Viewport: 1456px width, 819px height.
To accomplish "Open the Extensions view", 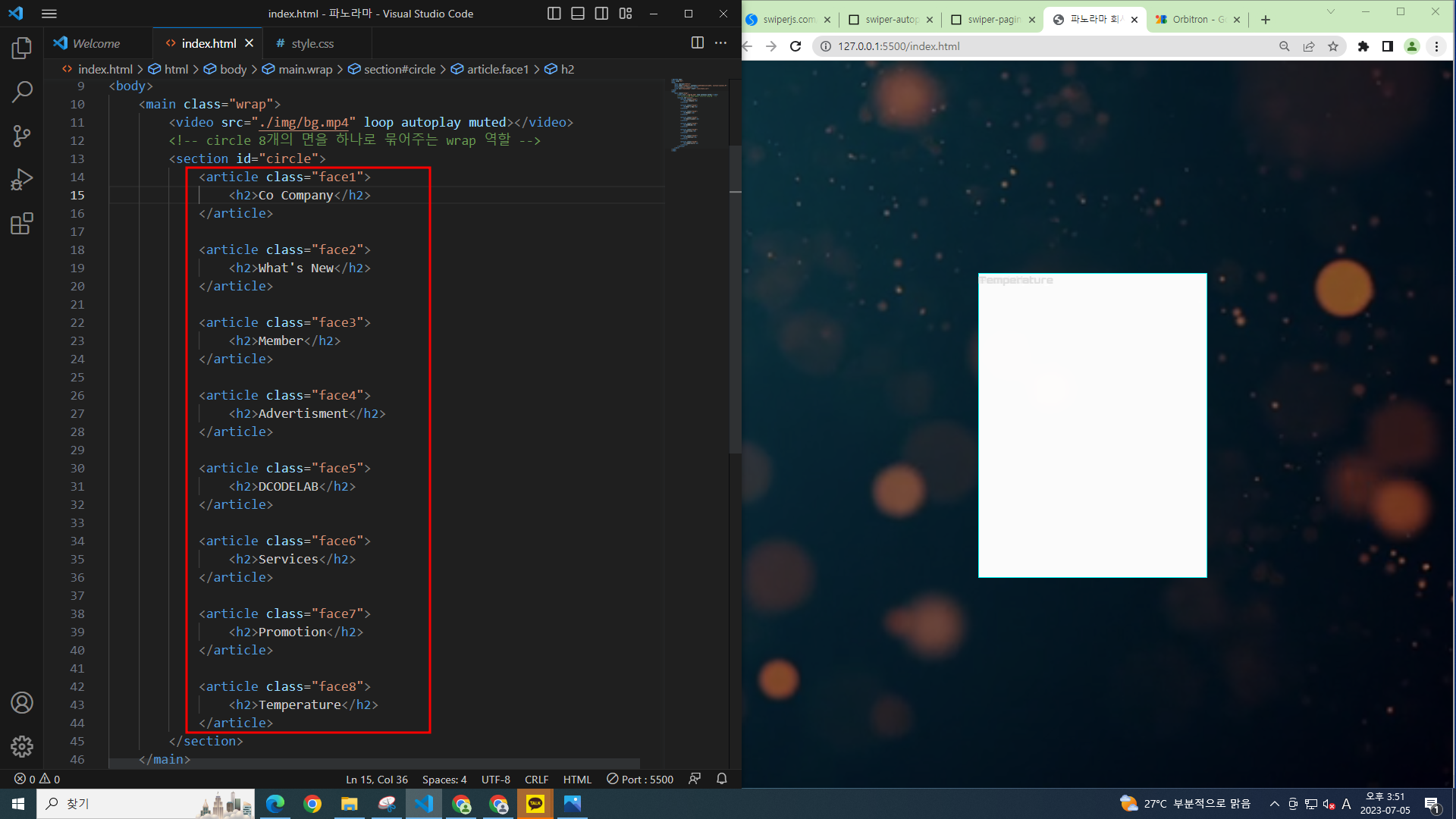I will (22, 224).
